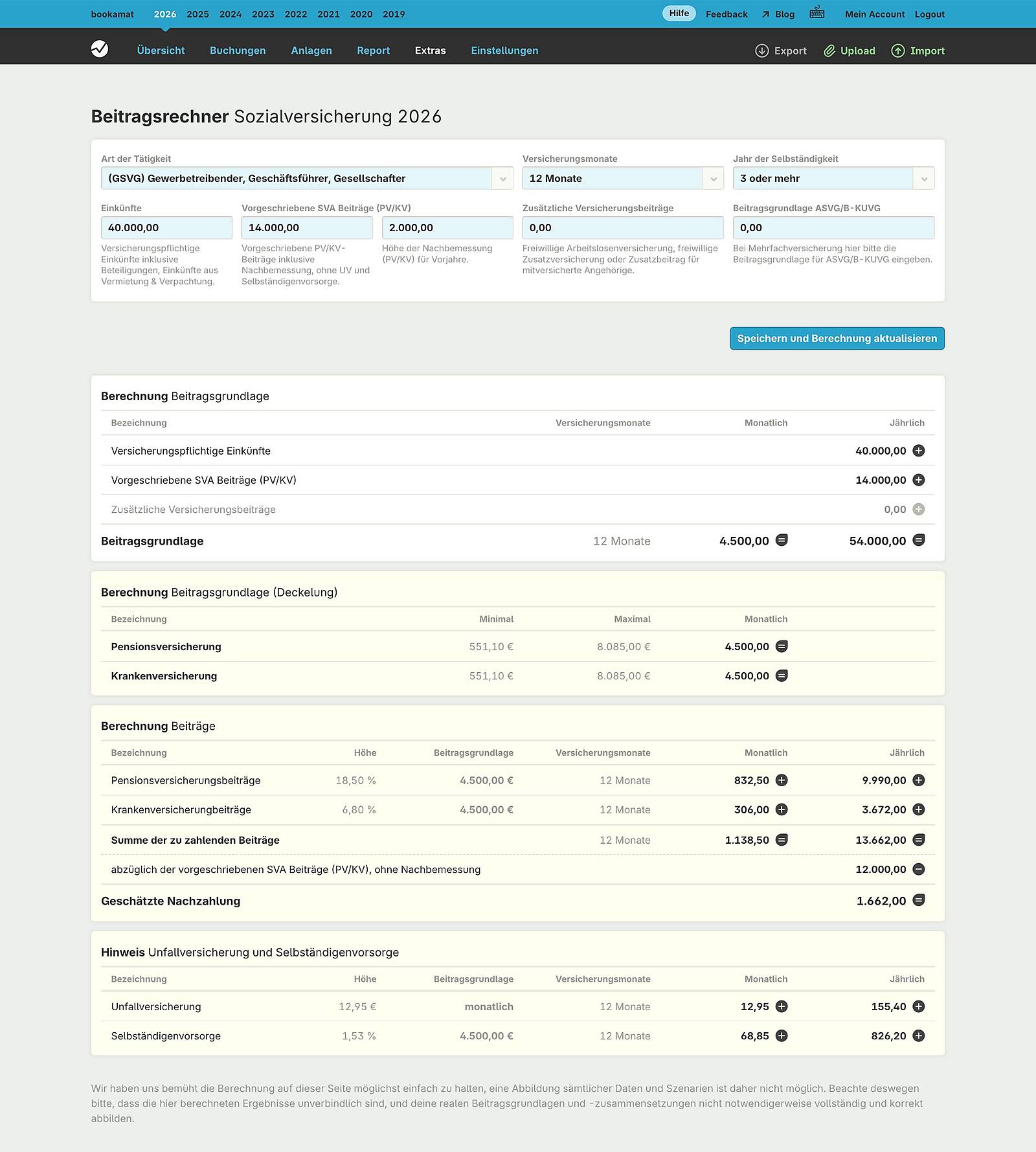Click equals icon next to Beitragsgrundlage 54.000,00
1036x1152 pixels.
(918, 540)
